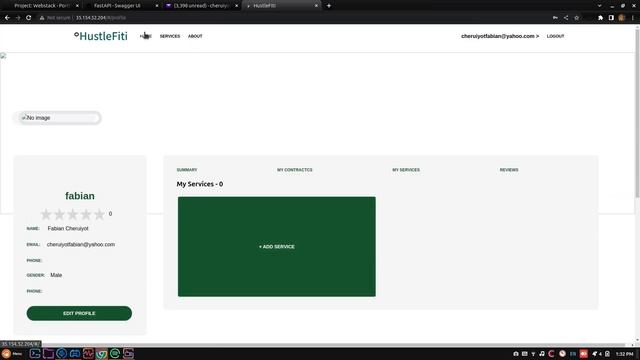
Task: Click the 'My Services - 0' heading
Action: click(x=200, y=184)
